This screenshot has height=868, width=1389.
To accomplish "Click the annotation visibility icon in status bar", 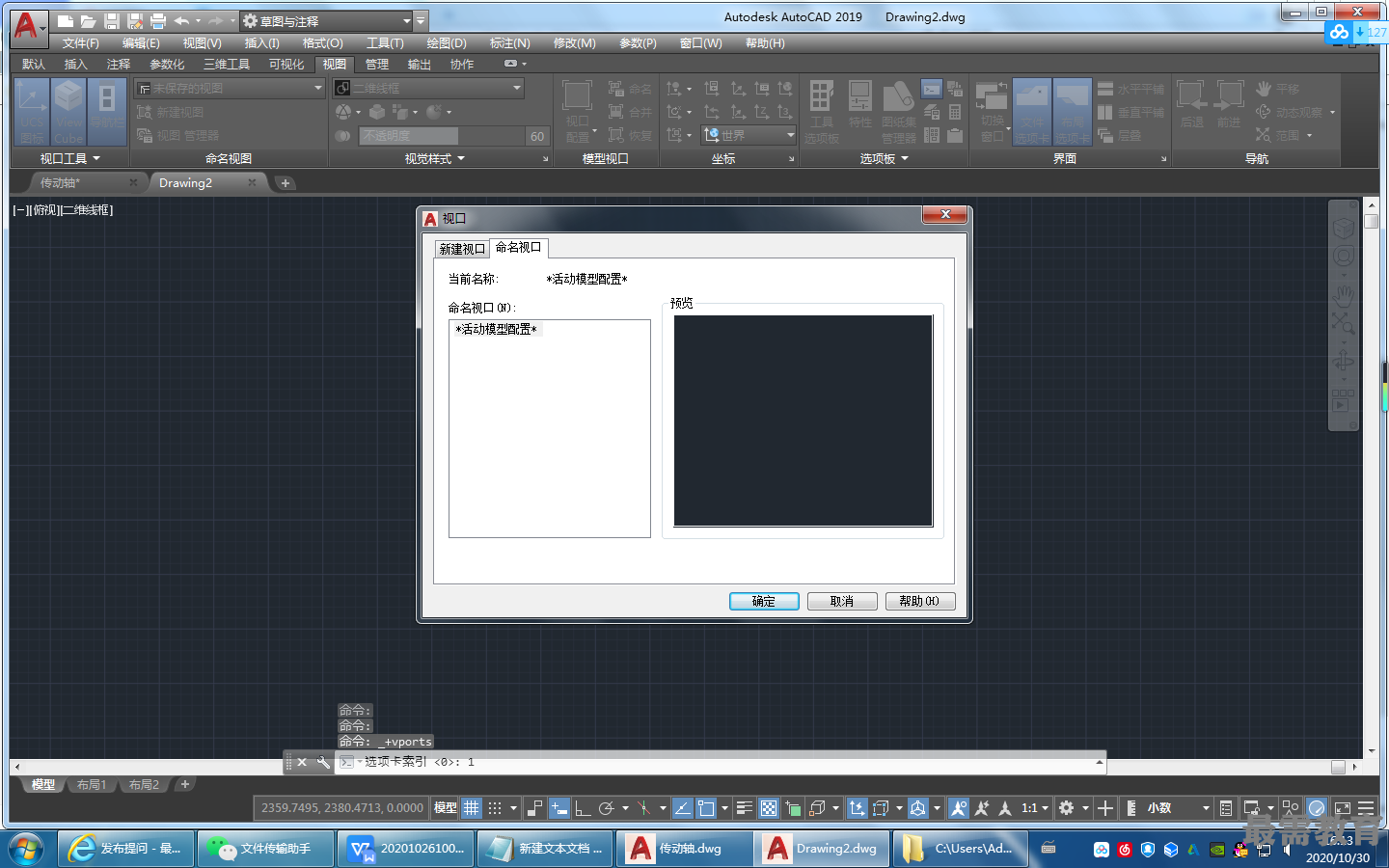I will tap(958, 808).
